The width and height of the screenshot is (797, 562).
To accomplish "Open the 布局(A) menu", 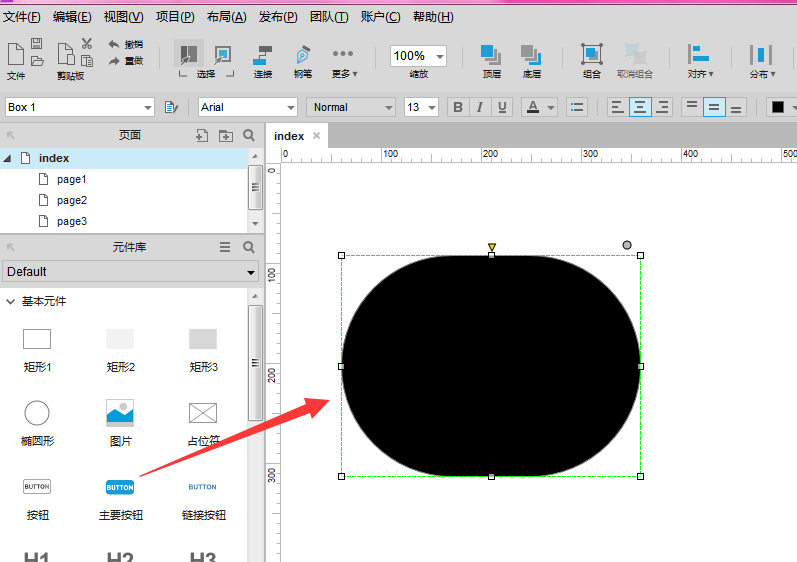I will [x=226, y=17].
